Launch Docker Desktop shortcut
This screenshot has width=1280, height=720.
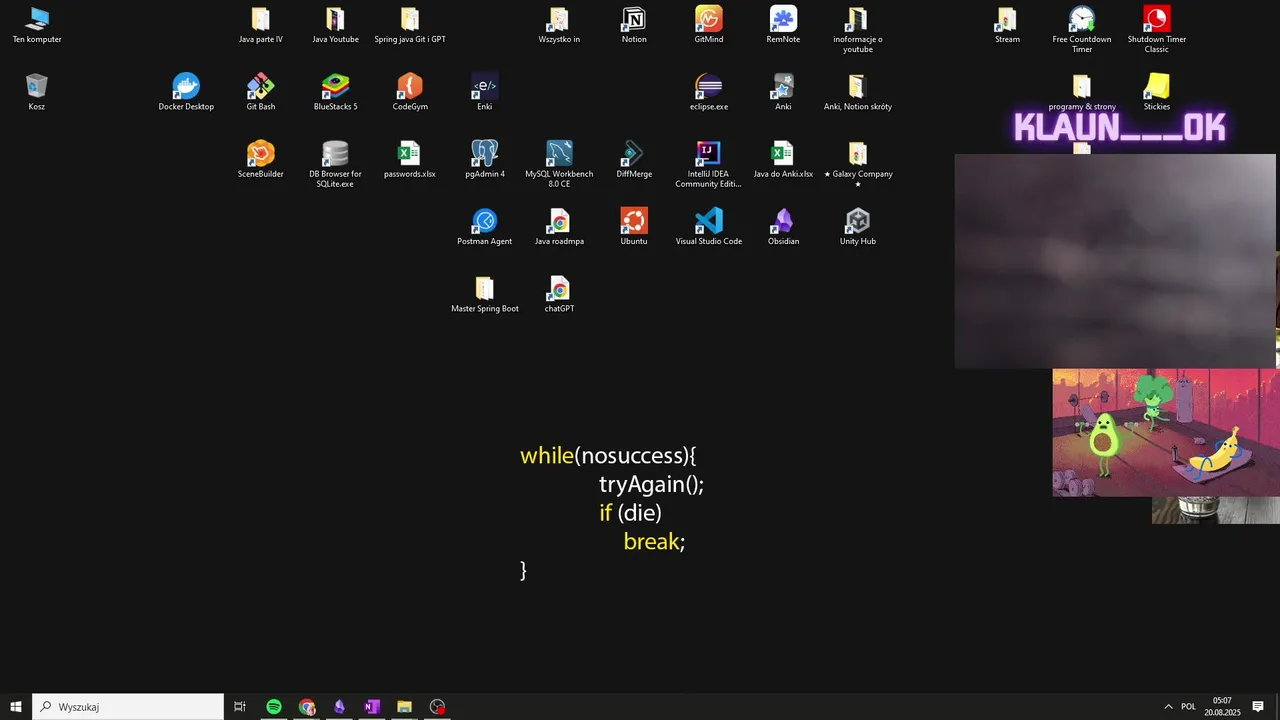point(186,92)
